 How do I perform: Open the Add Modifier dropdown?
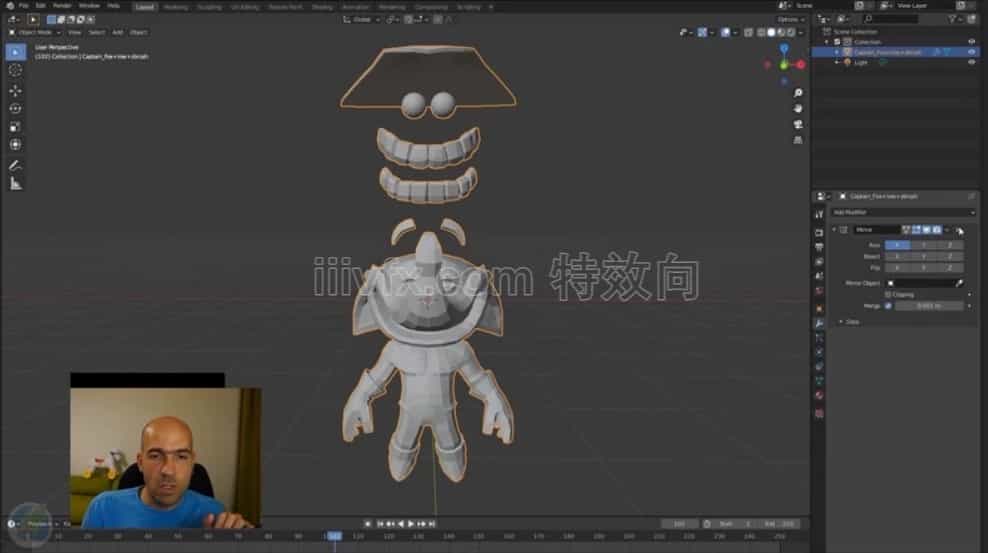(904, 213)
